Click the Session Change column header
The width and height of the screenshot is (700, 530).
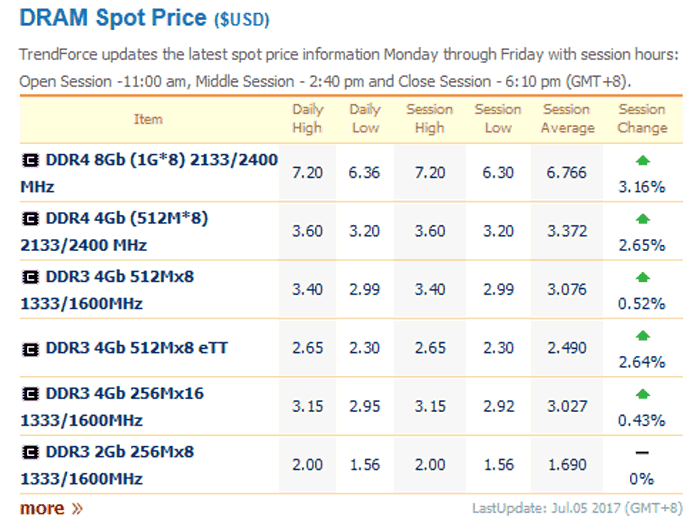(x=642, y=119)
